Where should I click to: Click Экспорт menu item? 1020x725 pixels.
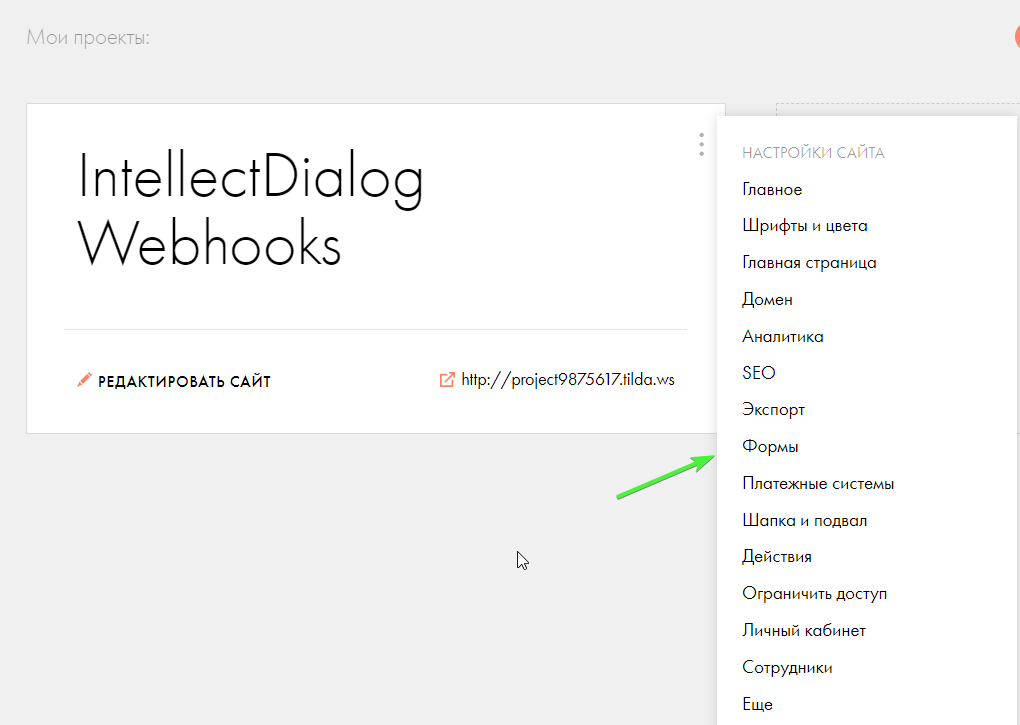click(773, 410)
